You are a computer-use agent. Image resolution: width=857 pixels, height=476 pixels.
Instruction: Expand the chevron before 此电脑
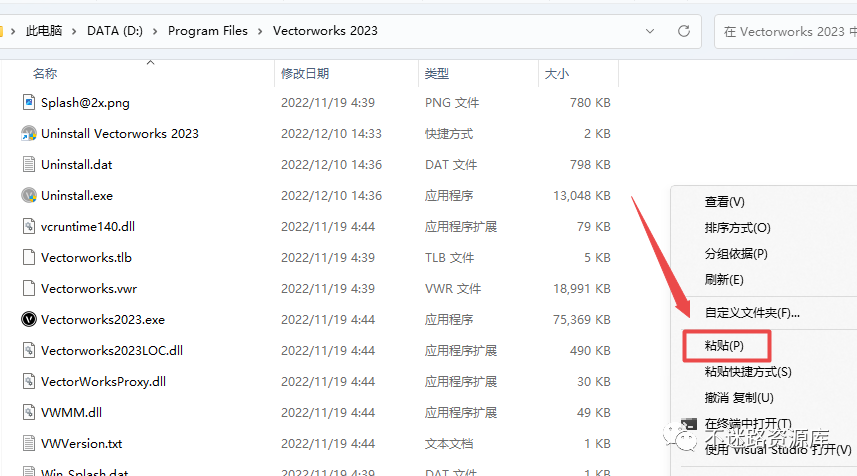tap(13, 31)
